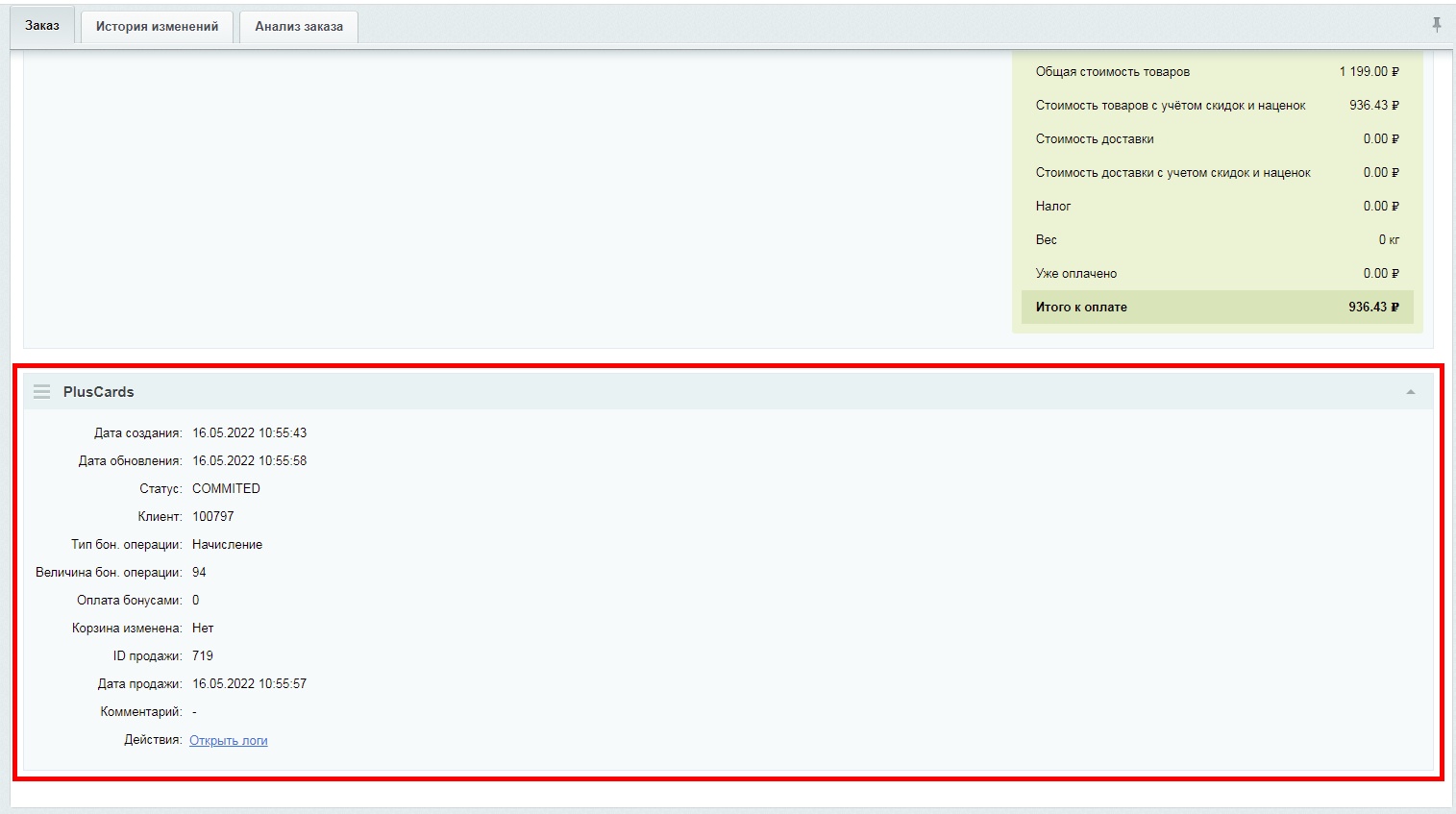1456x814 pixels.
Task: Click bonus operation amount 94
Action: point(199,572)
